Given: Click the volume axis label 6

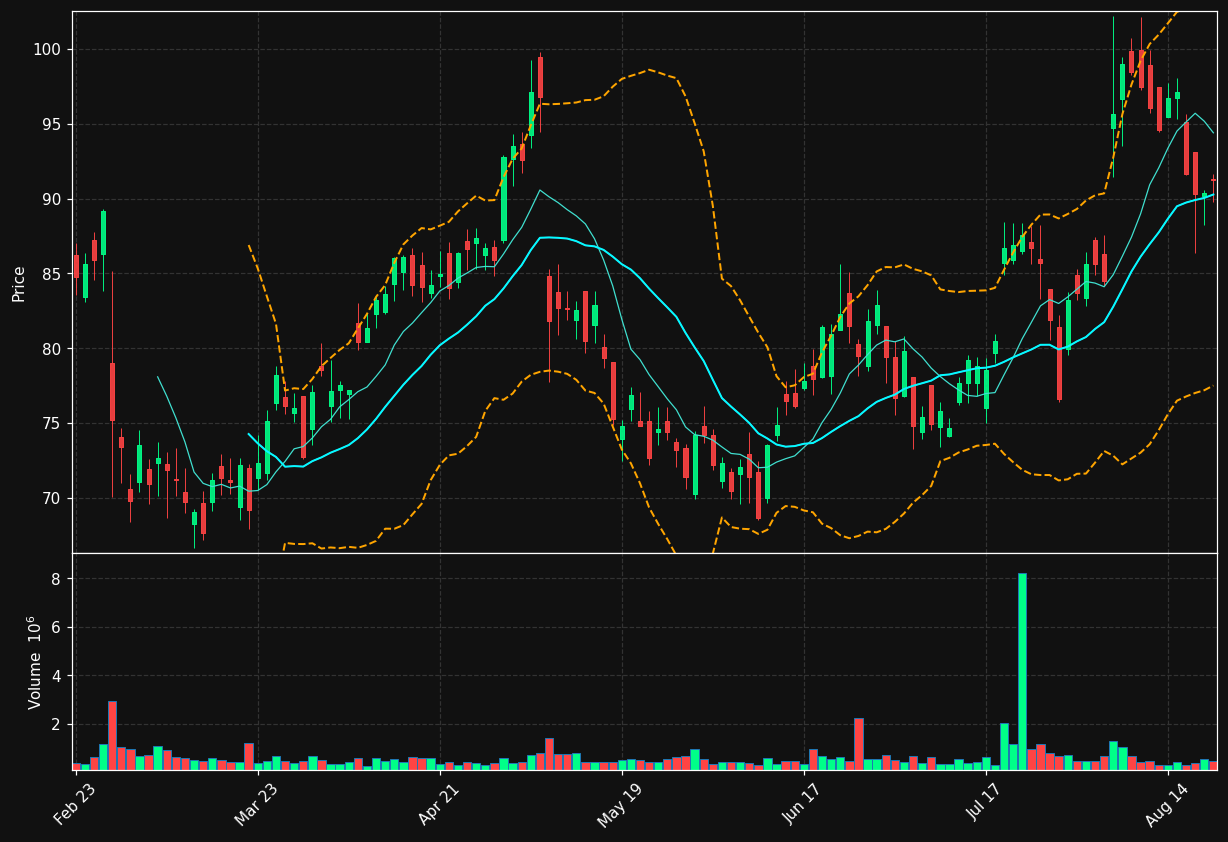Looking at the screenshot, I should [57, 628].
